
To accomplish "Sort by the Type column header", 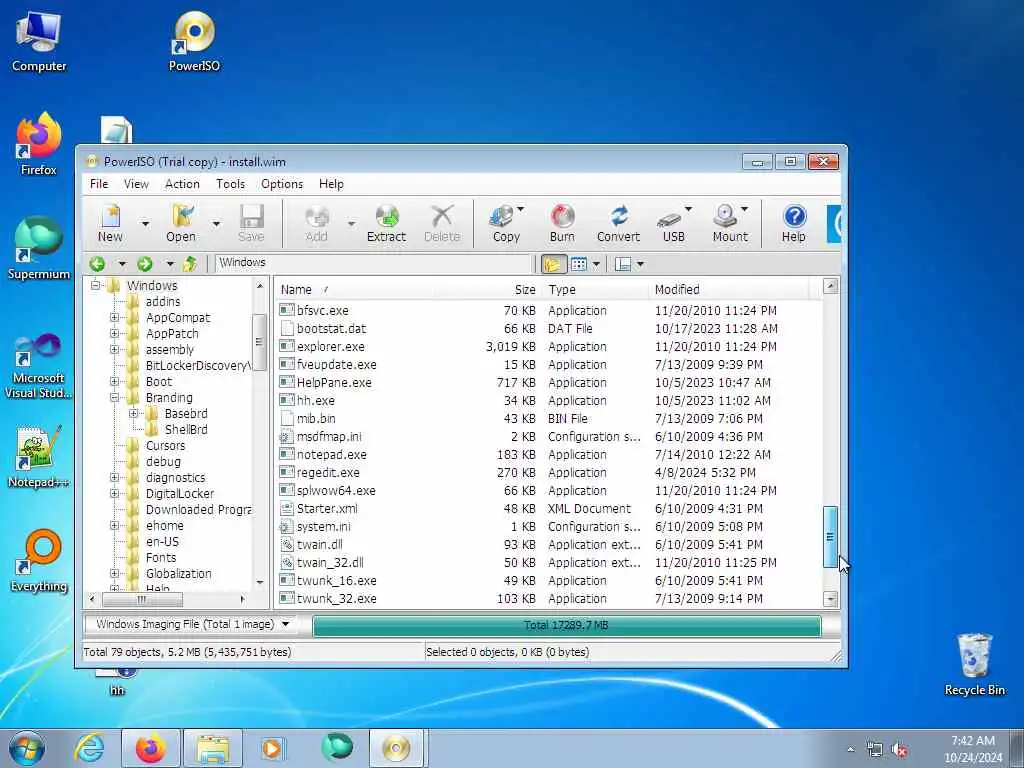I will pyautogui.click(x=596, y=289).
